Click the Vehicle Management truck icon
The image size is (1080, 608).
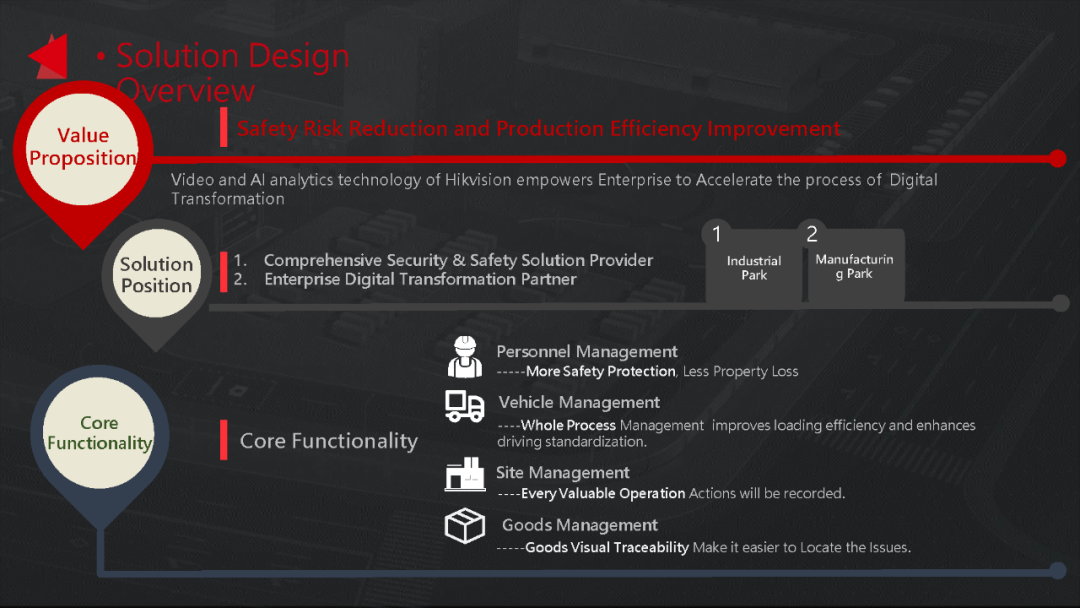[x=464, y=406]
